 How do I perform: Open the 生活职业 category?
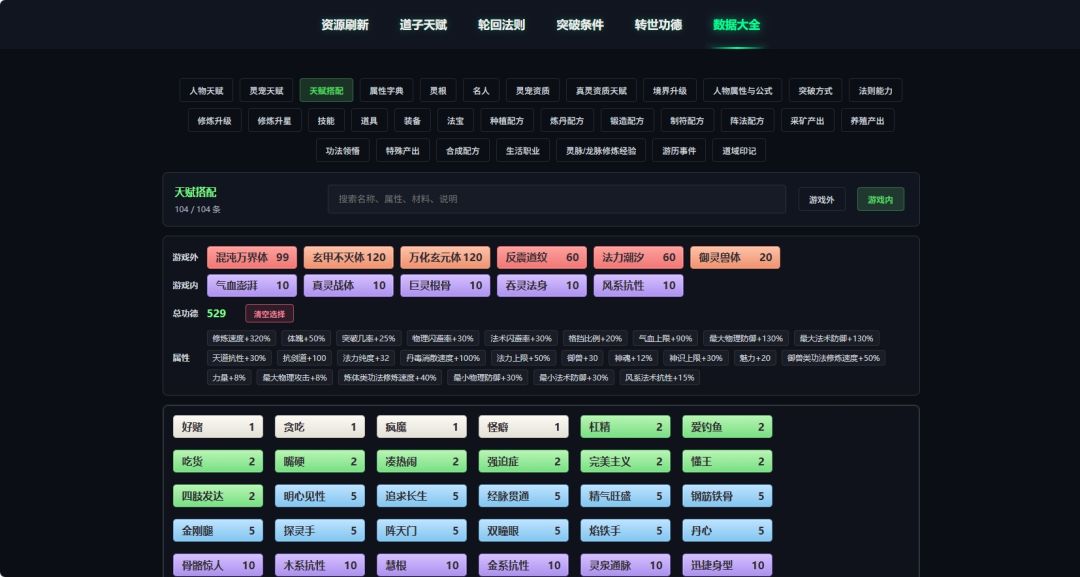[x=523, y=151]
